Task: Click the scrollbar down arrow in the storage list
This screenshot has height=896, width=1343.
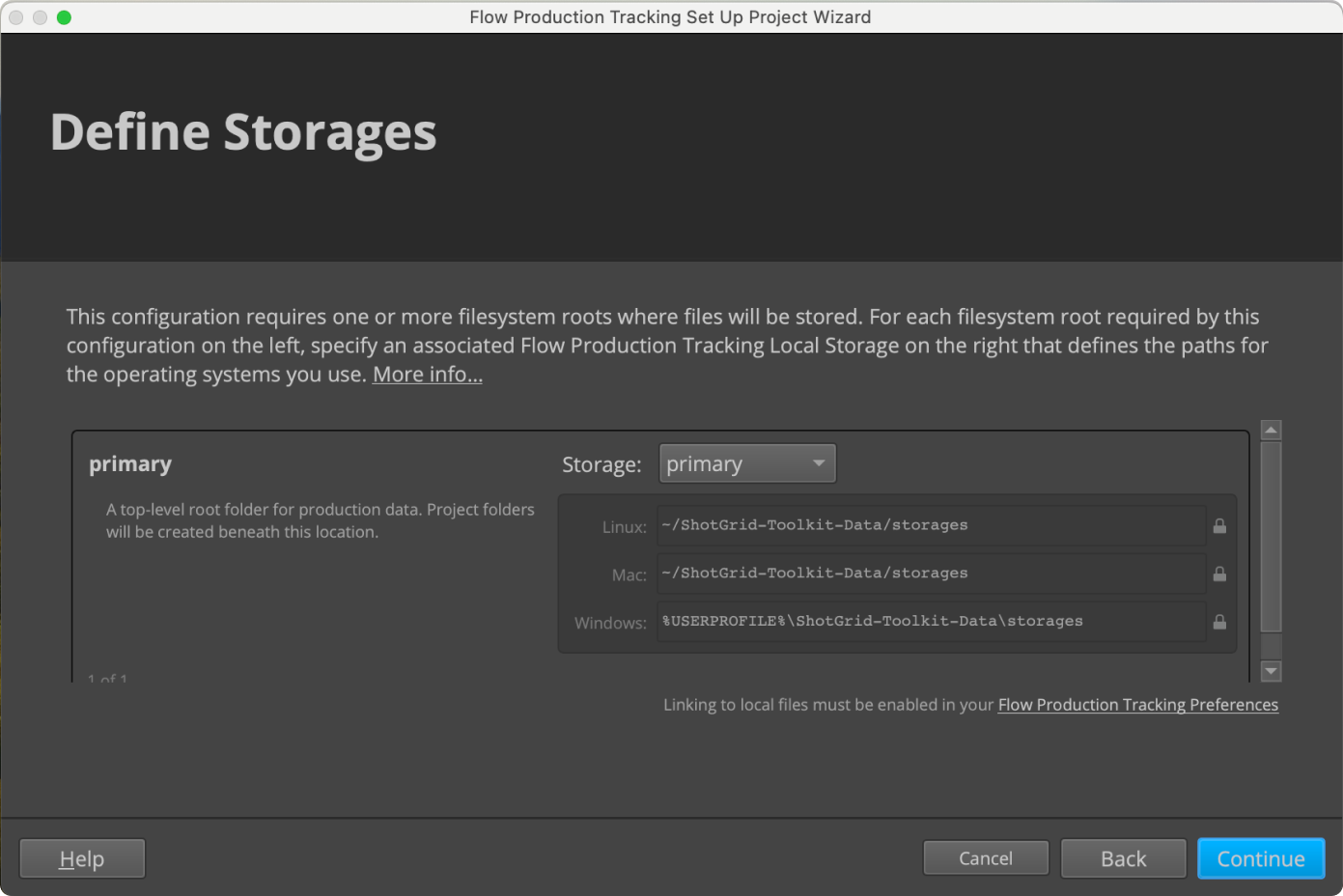Action: click(x=1272, y=671)
